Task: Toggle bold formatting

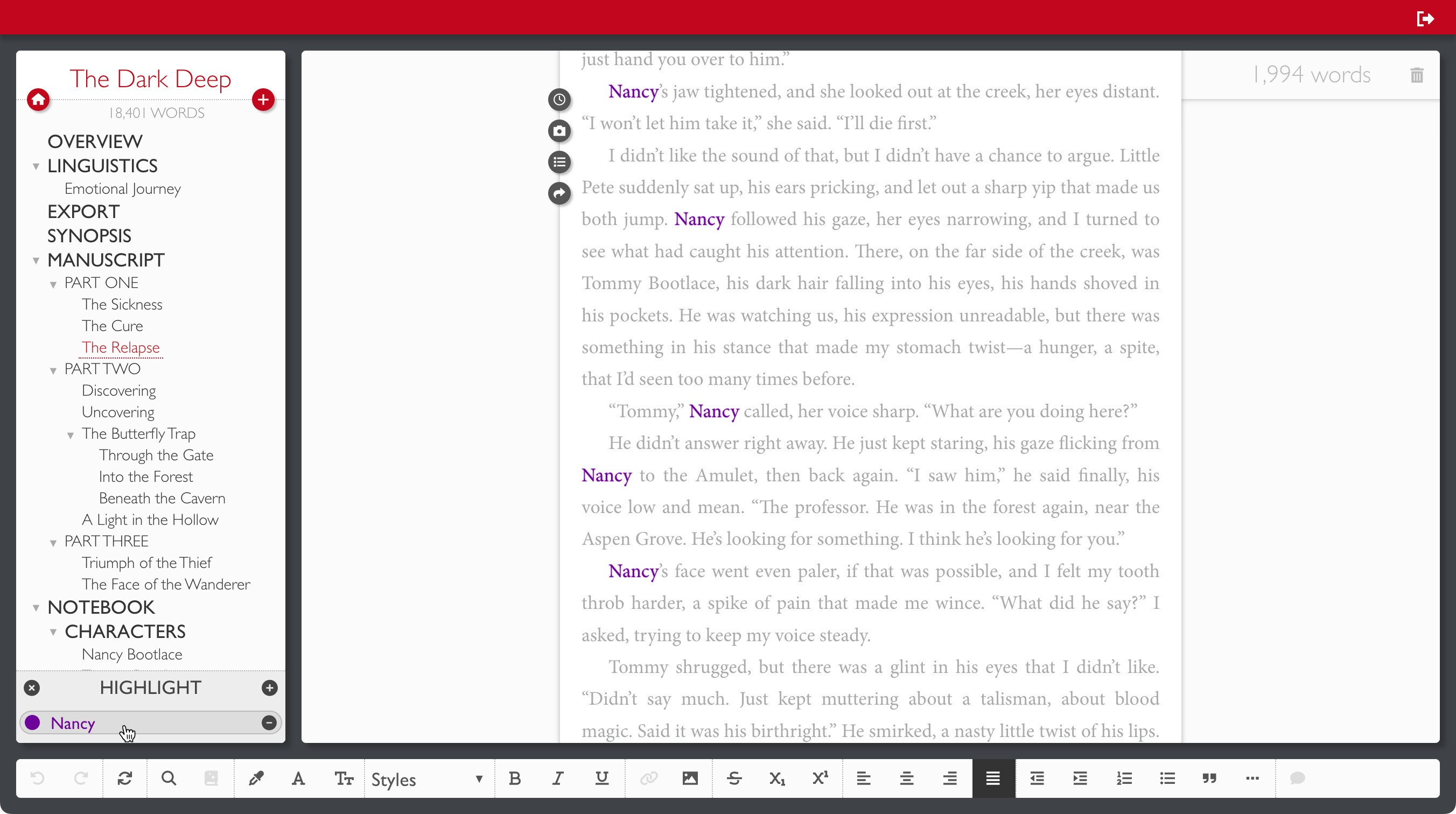Action: [x=514, y=778]
